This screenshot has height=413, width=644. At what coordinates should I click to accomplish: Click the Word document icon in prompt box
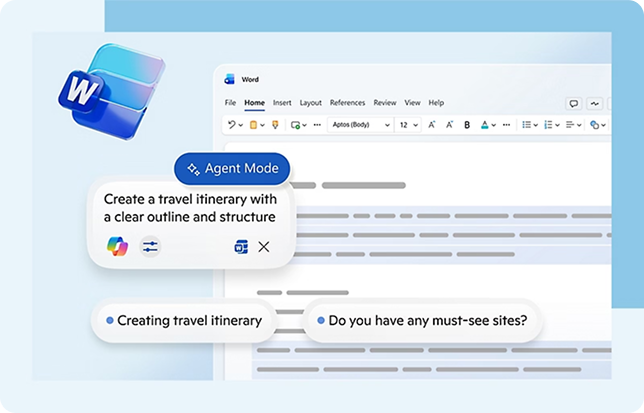(x=241, y=246)
